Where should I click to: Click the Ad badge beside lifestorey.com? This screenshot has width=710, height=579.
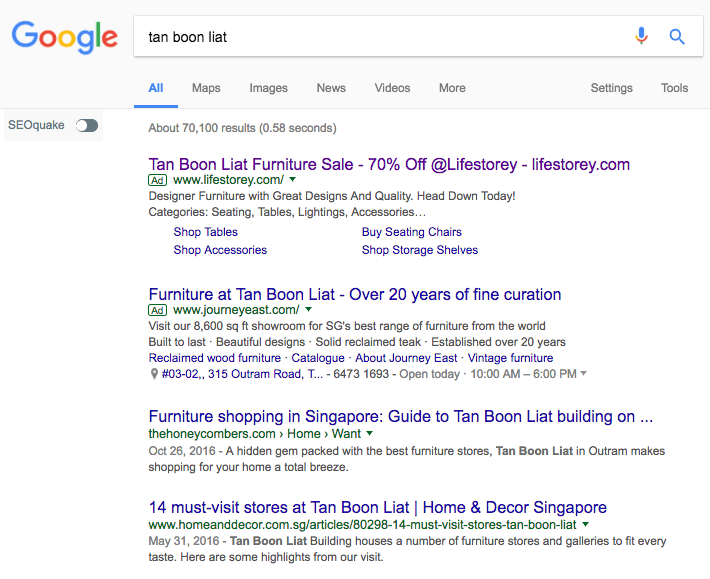coord(157,180)
